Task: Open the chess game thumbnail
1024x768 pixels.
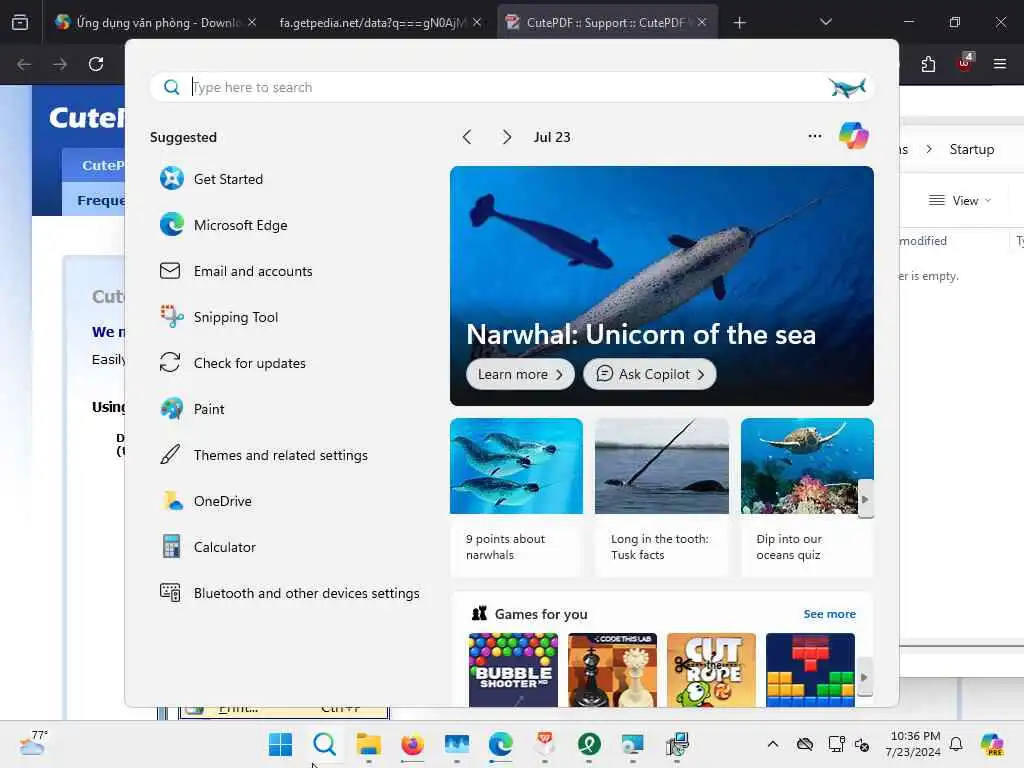Action: point(613,669)
